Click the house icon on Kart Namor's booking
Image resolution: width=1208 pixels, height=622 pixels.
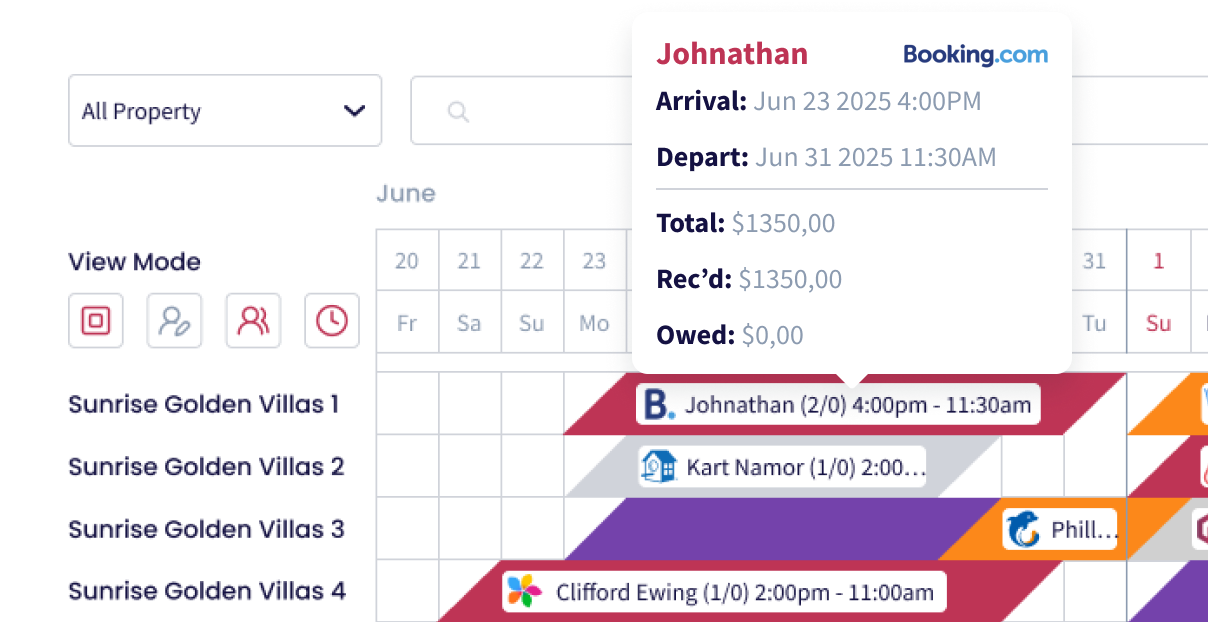(659, 467)
